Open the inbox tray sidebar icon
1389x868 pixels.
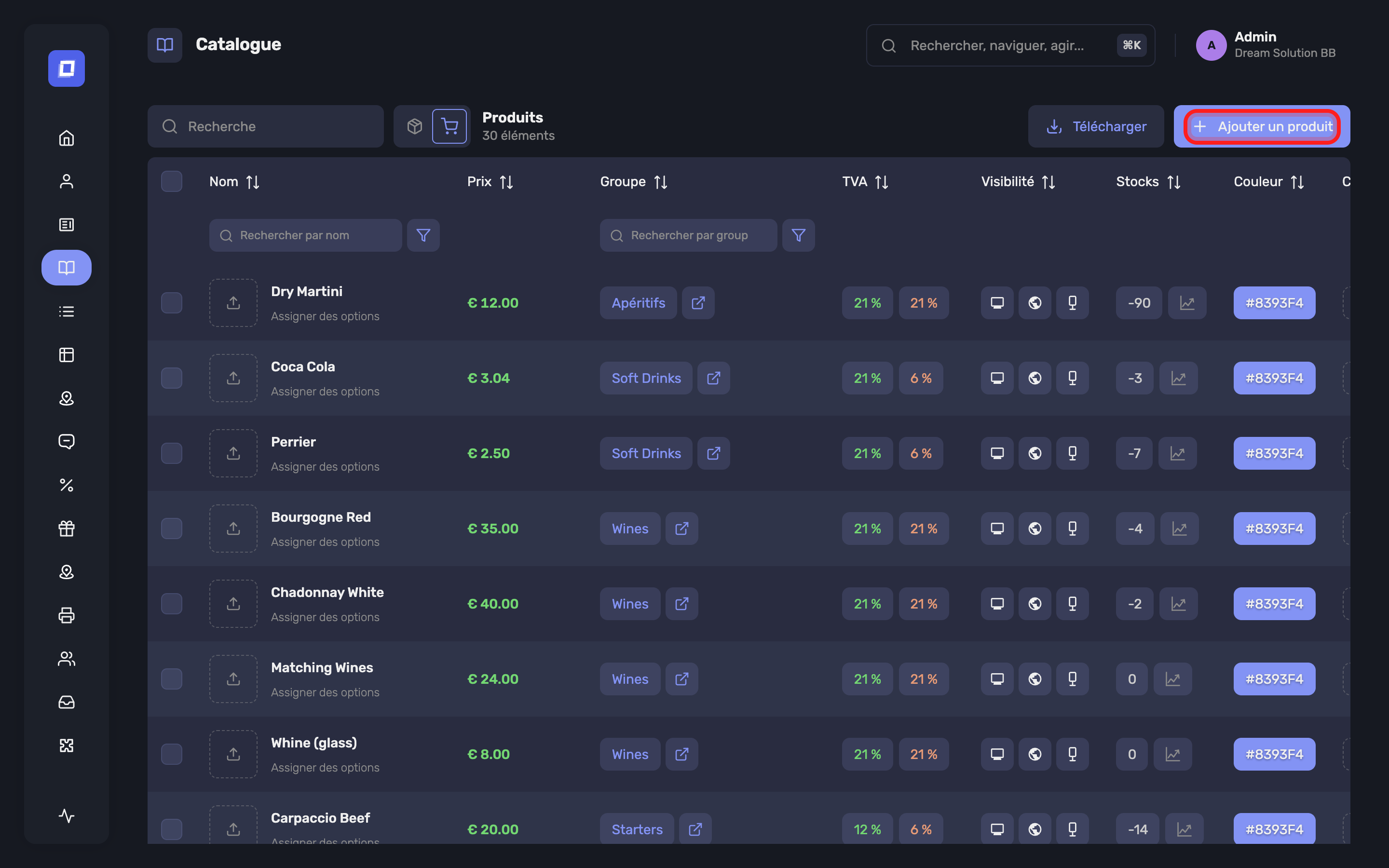click(x=67, y=702)
